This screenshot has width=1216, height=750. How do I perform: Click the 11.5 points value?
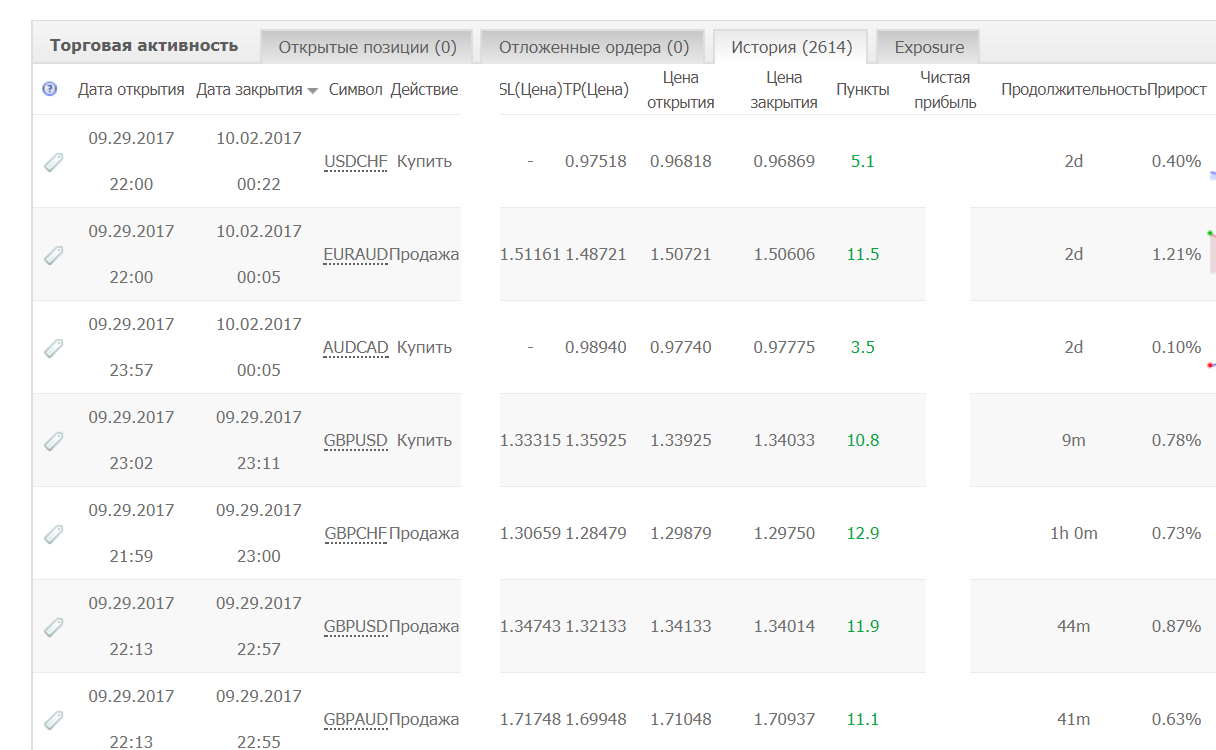coord(863,254)
